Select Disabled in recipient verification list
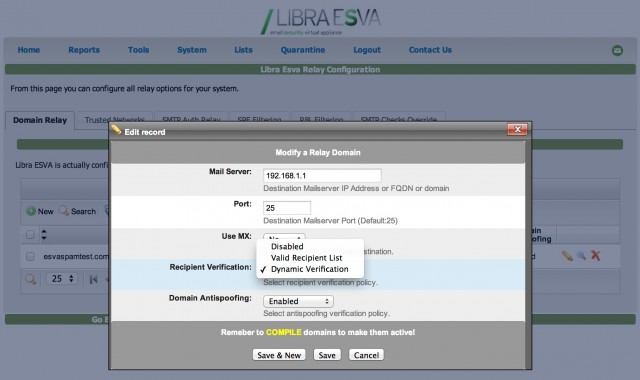640x380 pixels. coord(287,247)
